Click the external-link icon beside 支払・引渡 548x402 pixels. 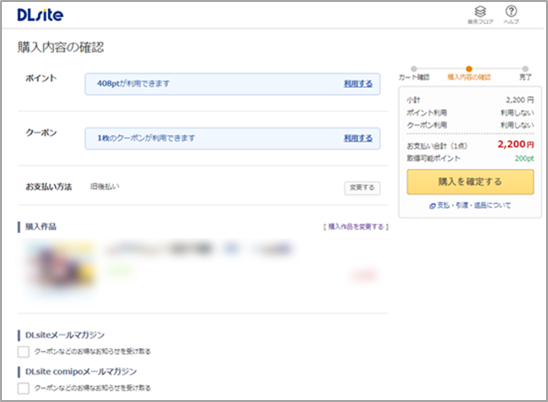[432, 206]
